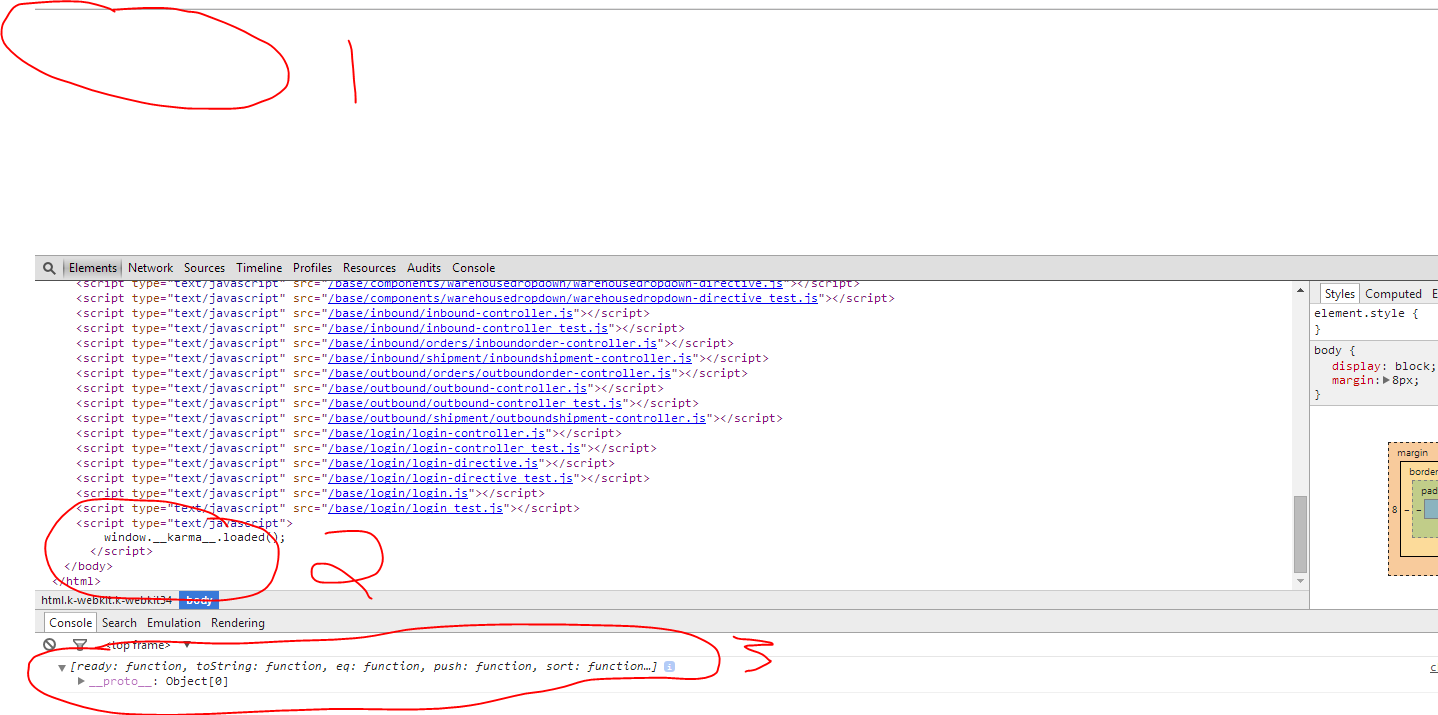Select html.k-webkit.k-webkit34 breadcrumb

[107, 600]
